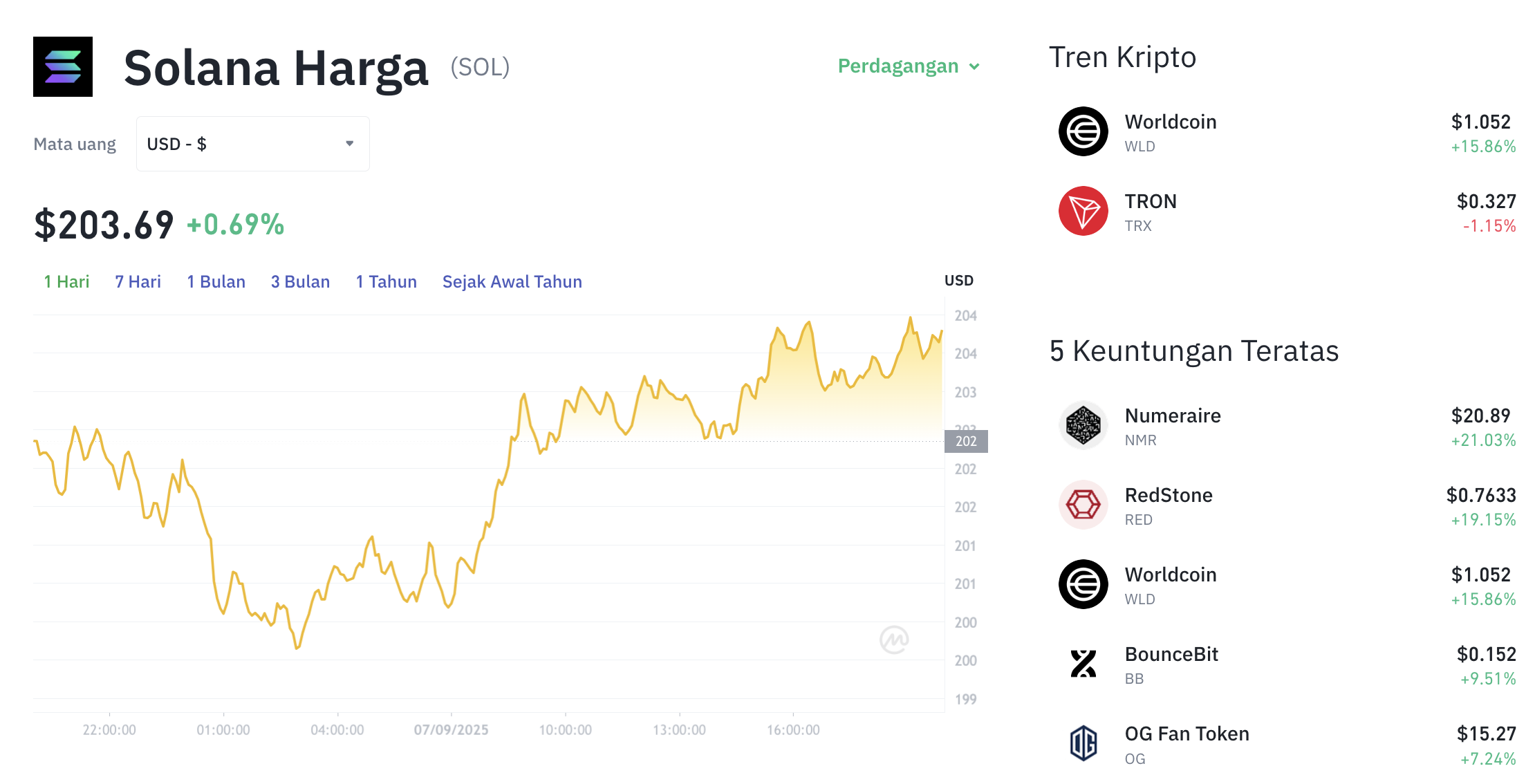Expand the Perdagangan dropdown menu
The width and height of the screenshot is (1535, 784).
pos(898,66)
